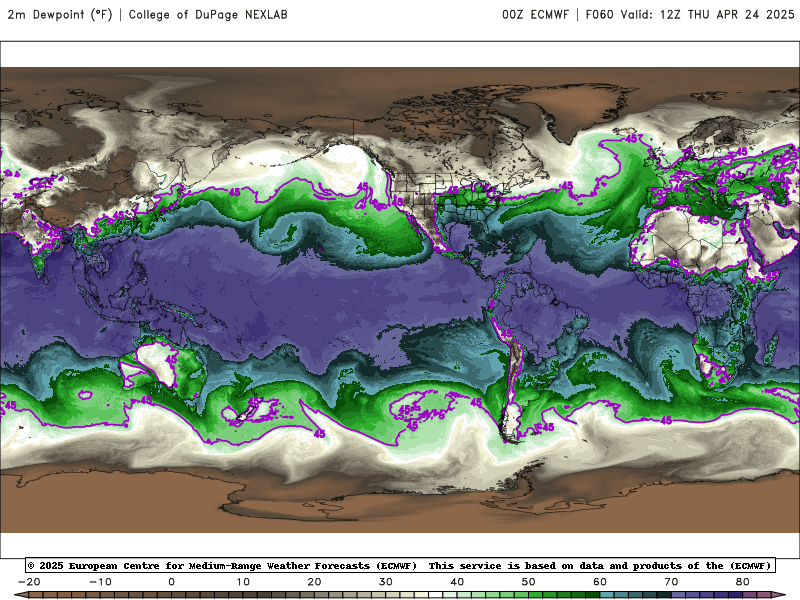Image resolution: width=800 pixels, height=600 pixels.
Task: Click the '-20' color scale label
Action: 29,582
